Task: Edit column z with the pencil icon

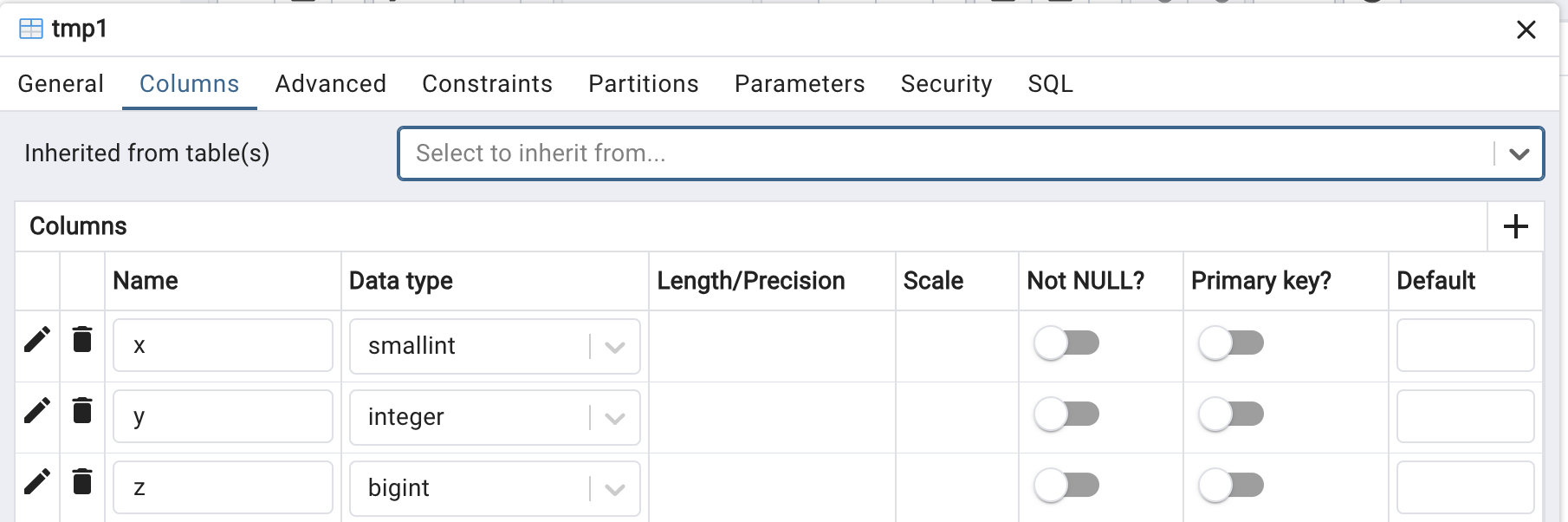Action: click(37, 481)
